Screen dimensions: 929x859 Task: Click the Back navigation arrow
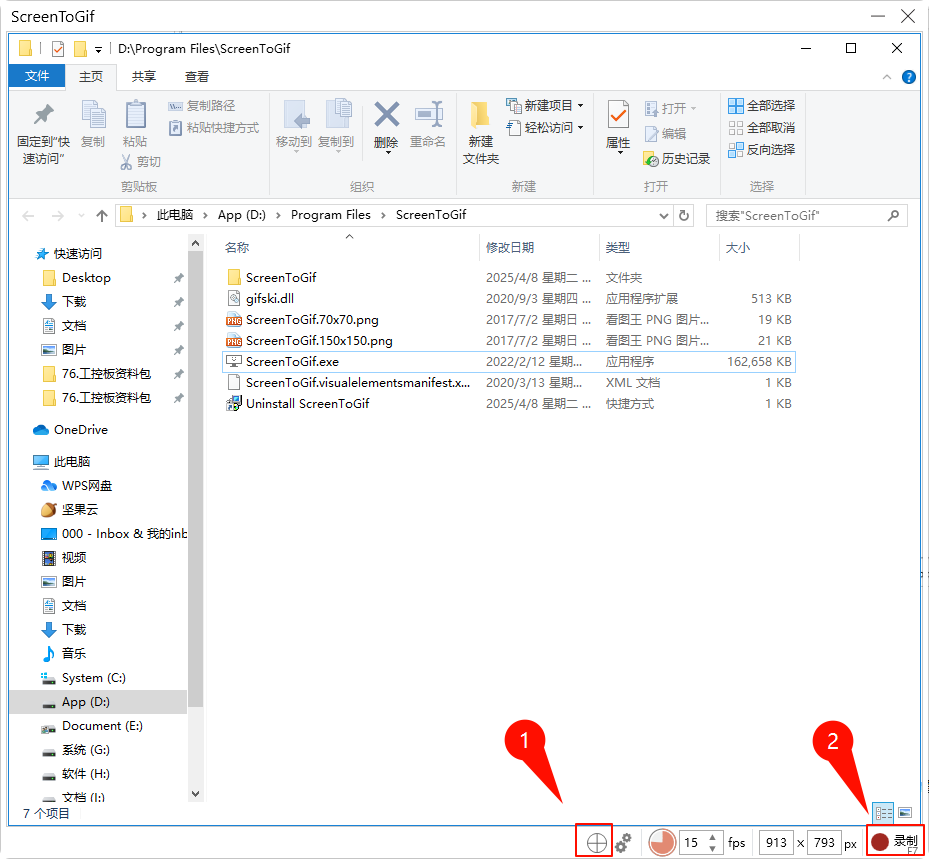coord(28,216)
